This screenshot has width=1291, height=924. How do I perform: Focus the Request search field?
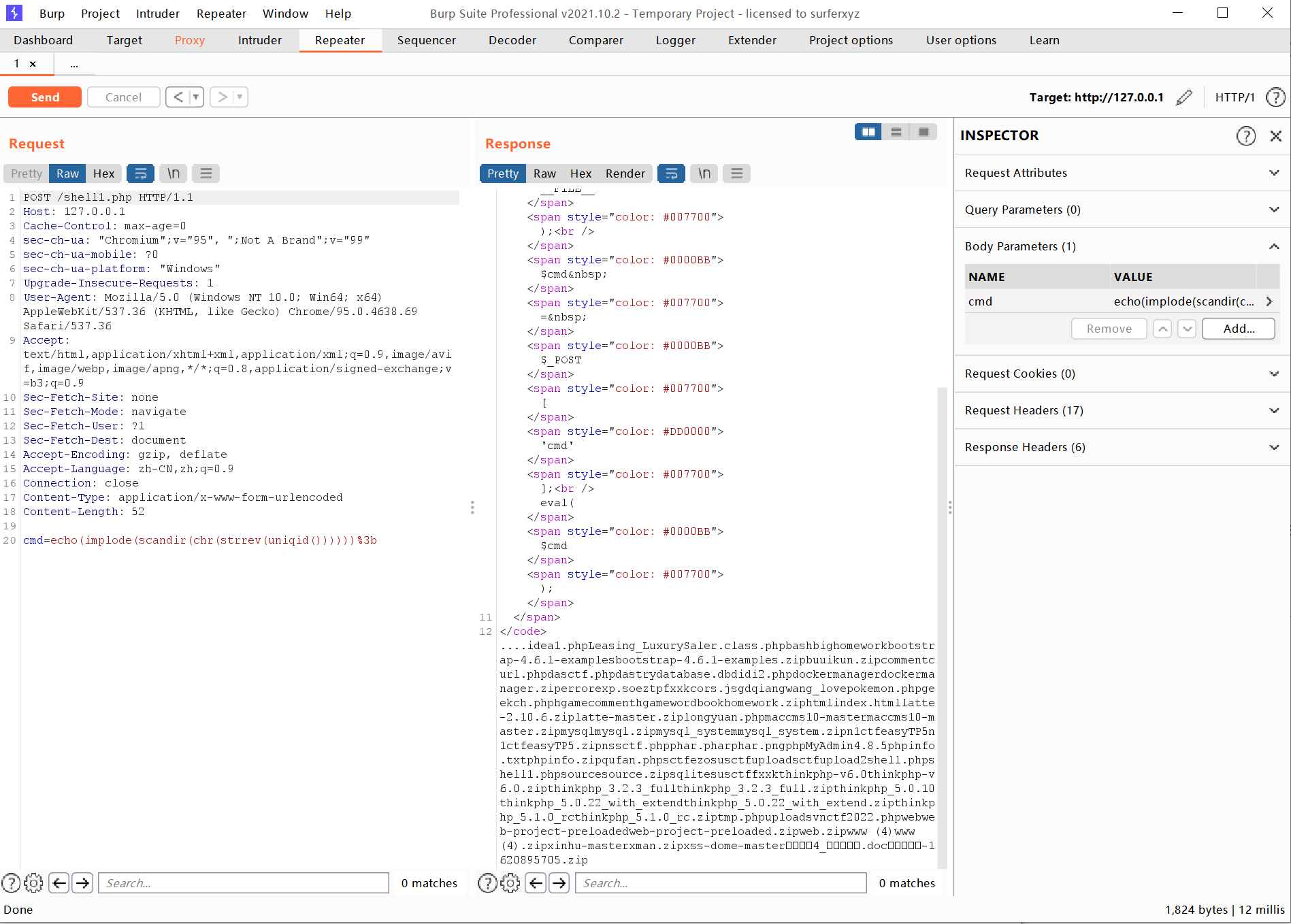coord(244,883)
